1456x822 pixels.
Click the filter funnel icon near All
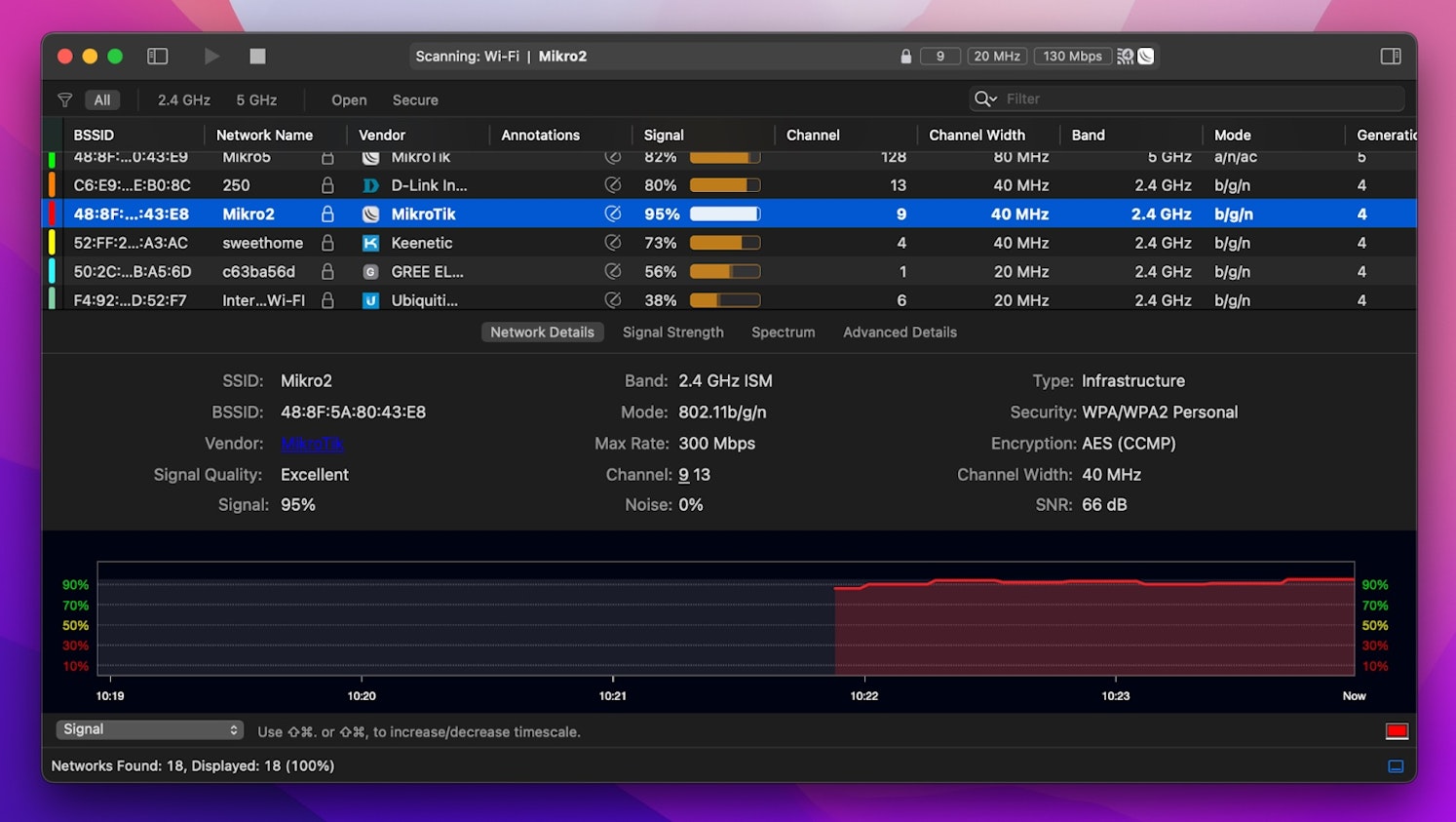(64, 98)
